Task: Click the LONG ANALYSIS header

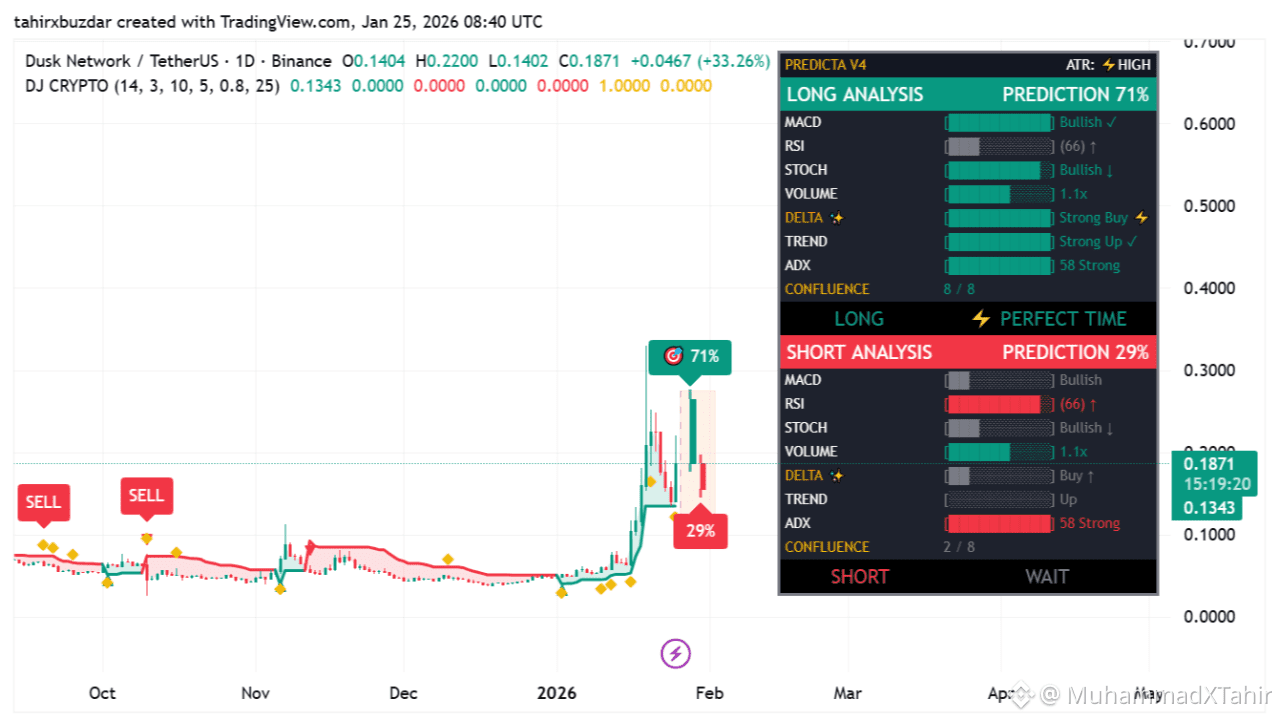Action: point(855,95)
